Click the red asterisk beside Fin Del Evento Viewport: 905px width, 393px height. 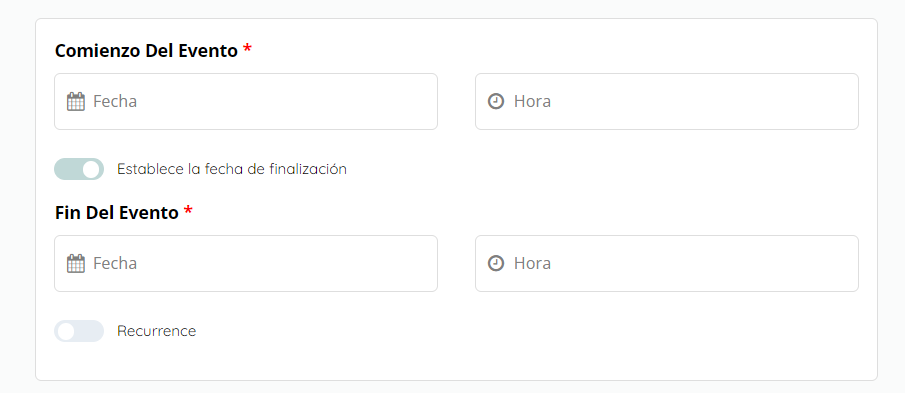(x=188, y=211)
